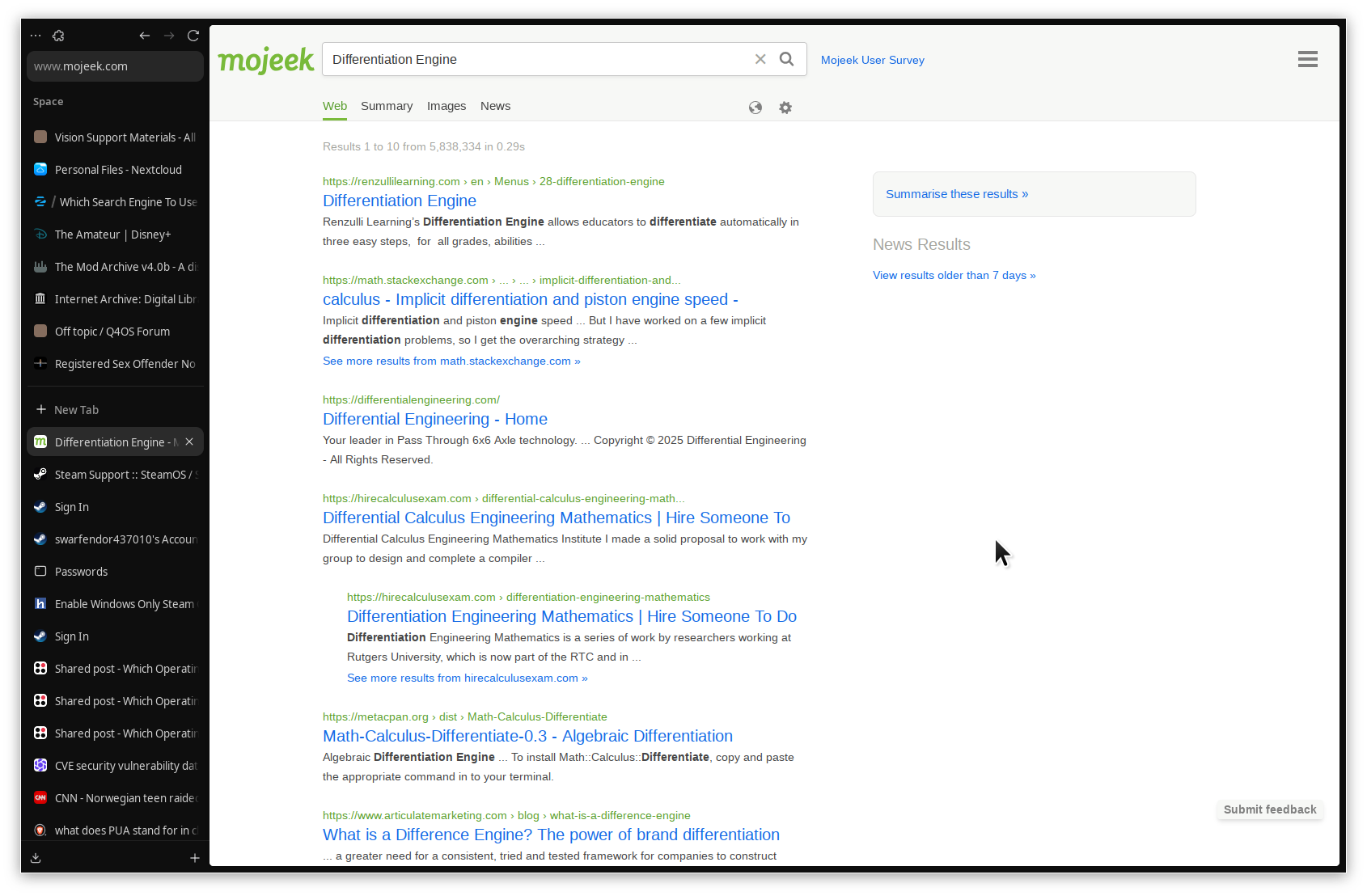The image size is (1367, 896).
Task: Open the News search tab
Action: [495, 106]
